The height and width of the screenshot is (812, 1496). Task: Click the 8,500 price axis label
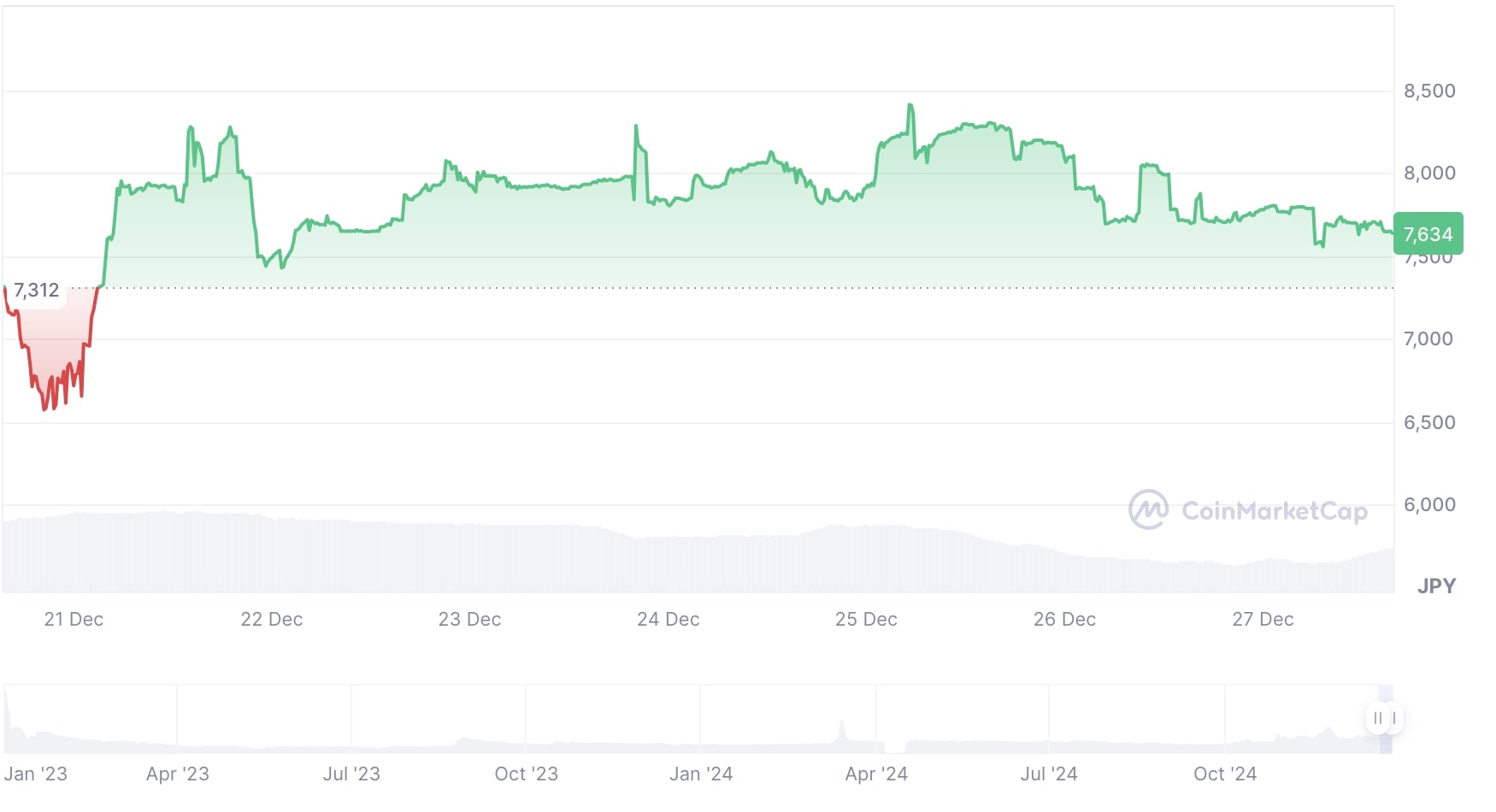pos(1429,91)
